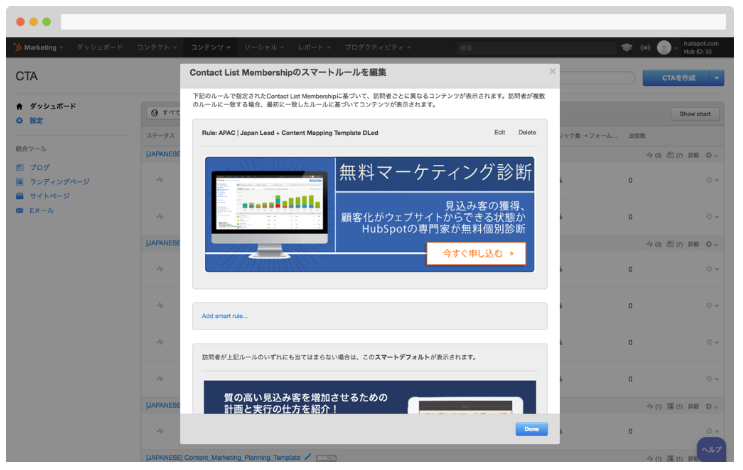Open the ヘルプ help bubble
The width and height of the screenshot is (743, 470).
pyautogui.click(x=711, y=449)
